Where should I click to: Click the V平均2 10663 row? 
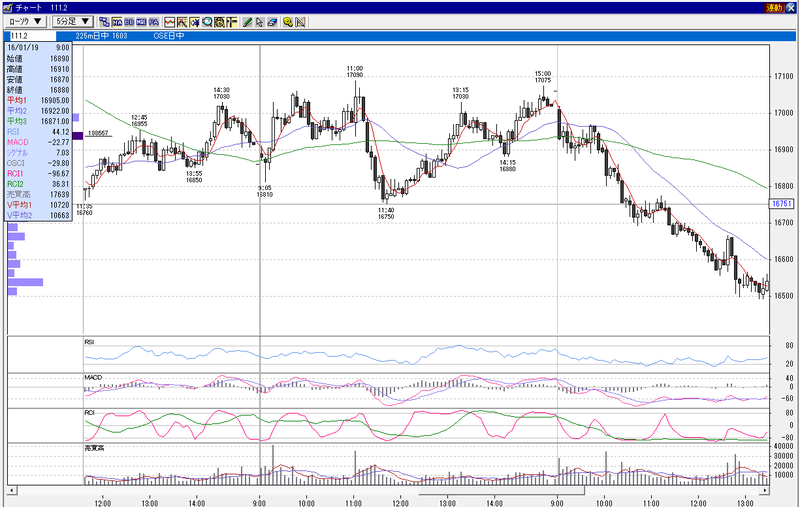coord(38,215)
